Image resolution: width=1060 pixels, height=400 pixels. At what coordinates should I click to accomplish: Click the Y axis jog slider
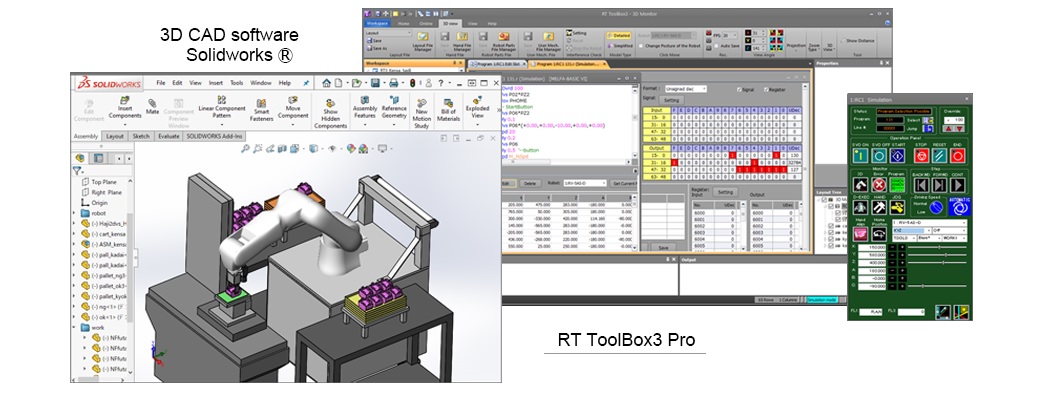point(938,255)
